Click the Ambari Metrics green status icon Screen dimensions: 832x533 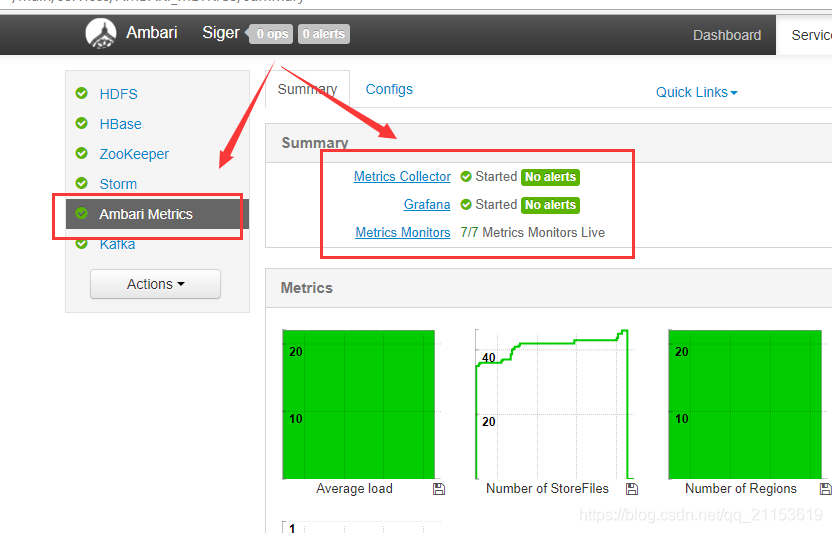[x=82, y=213]
